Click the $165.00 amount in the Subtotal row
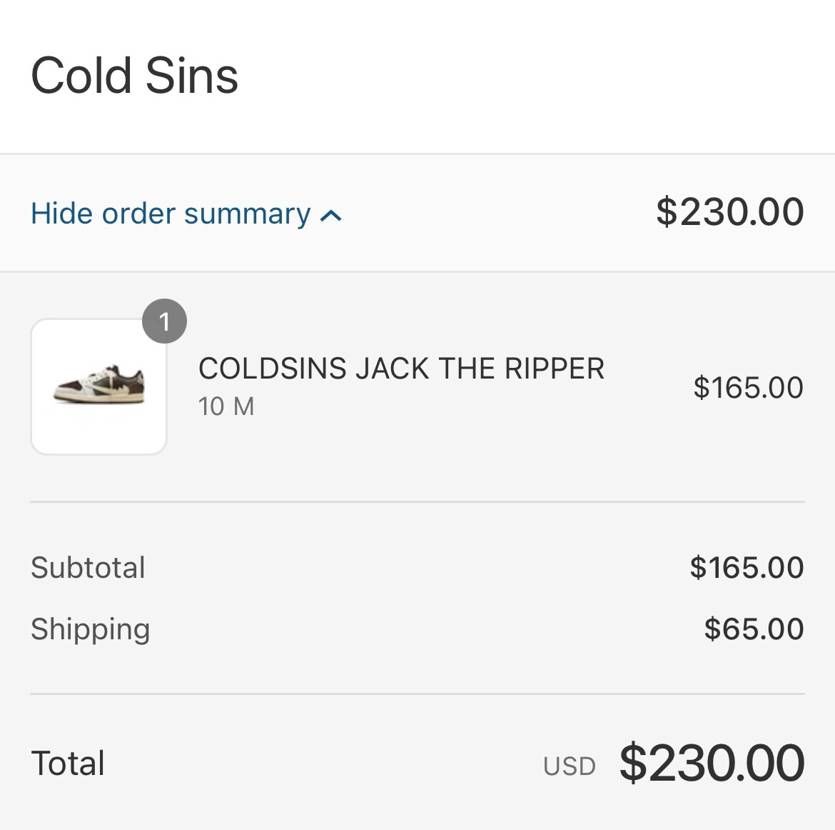Screen dimensions: 835x830 747,568
